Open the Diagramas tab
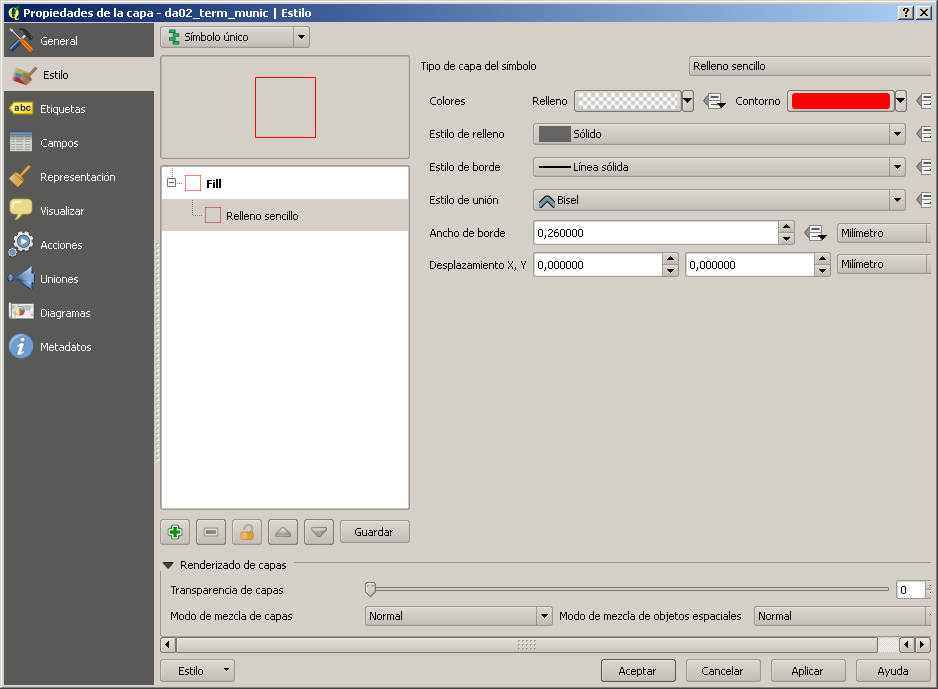 point(79,313)
